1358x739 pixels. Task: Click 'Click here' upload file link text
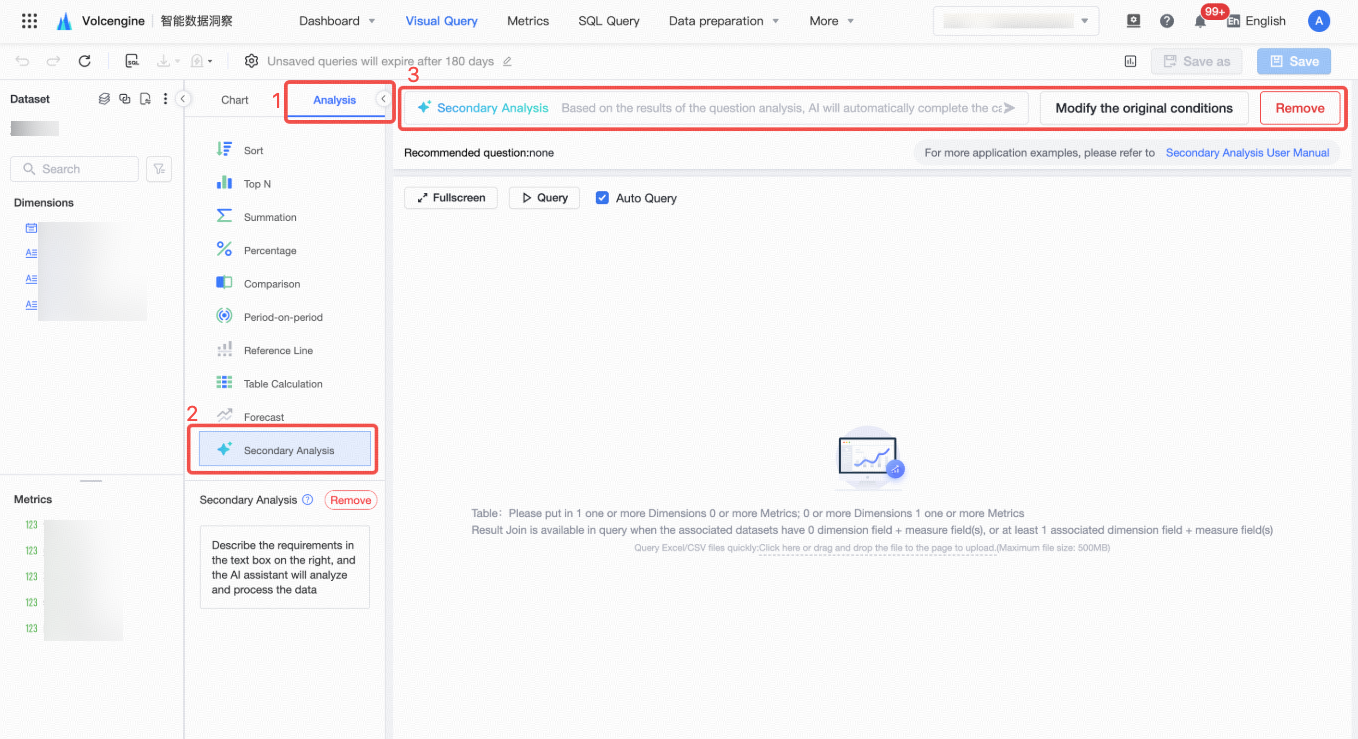click(x=780, y=548)
